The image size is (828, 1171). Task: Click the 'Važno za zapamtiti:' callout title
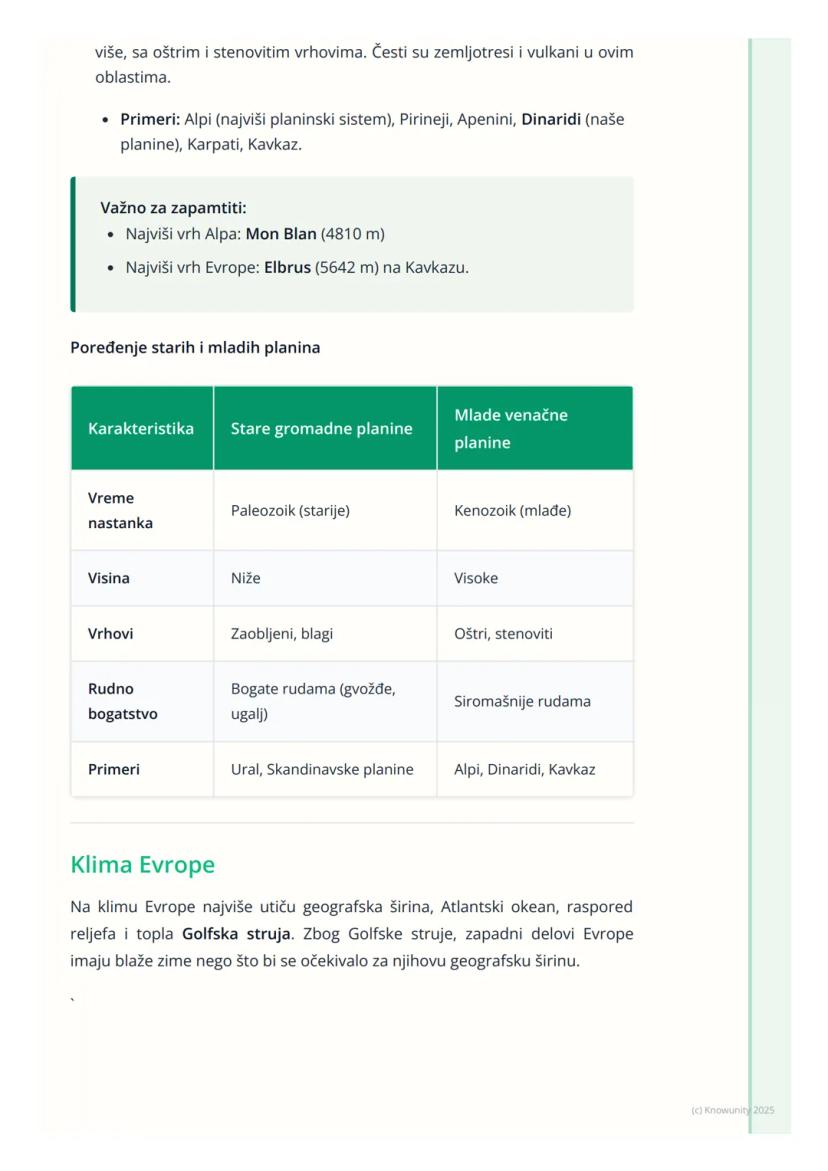coord(173,208)
